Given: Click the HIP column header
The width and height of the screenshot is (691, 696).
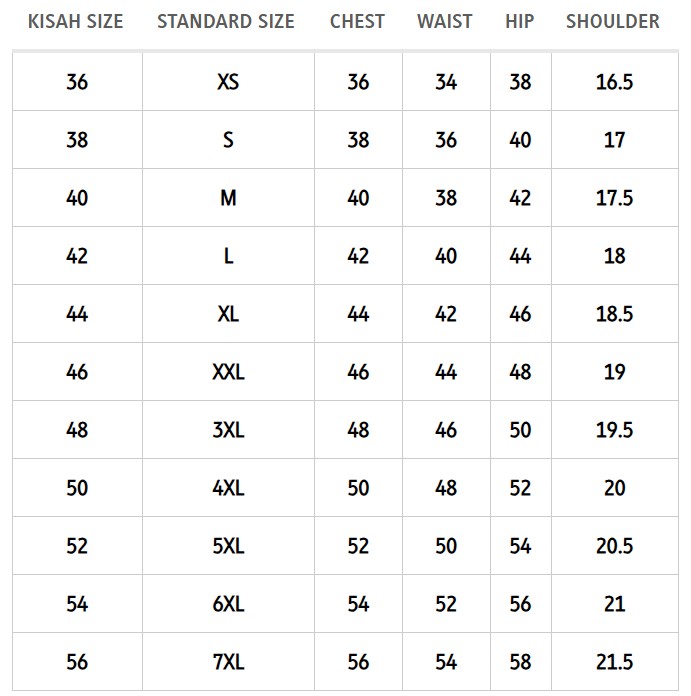Looking at the screenshot, I should [x=519, y=21].
